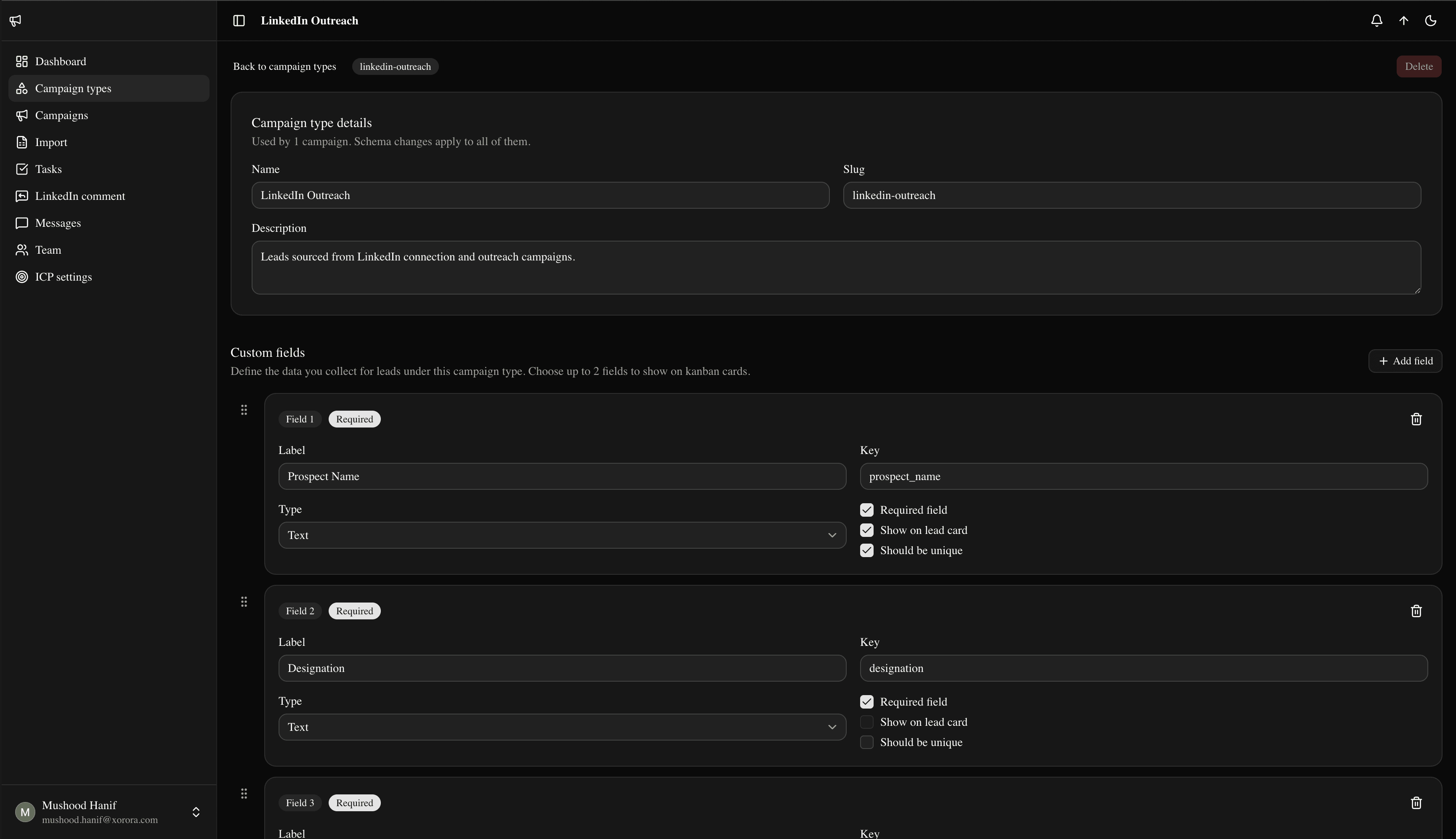The width and height of the screenshot is (1456, 839).
Task: Uncheck Required field for Designation
Action: point(866,702)
